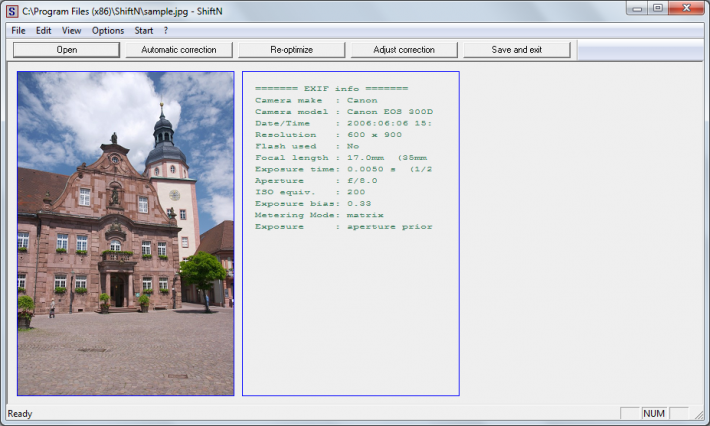710x426 pixels.
Task: Open the File menu
Action: point(19,30)
